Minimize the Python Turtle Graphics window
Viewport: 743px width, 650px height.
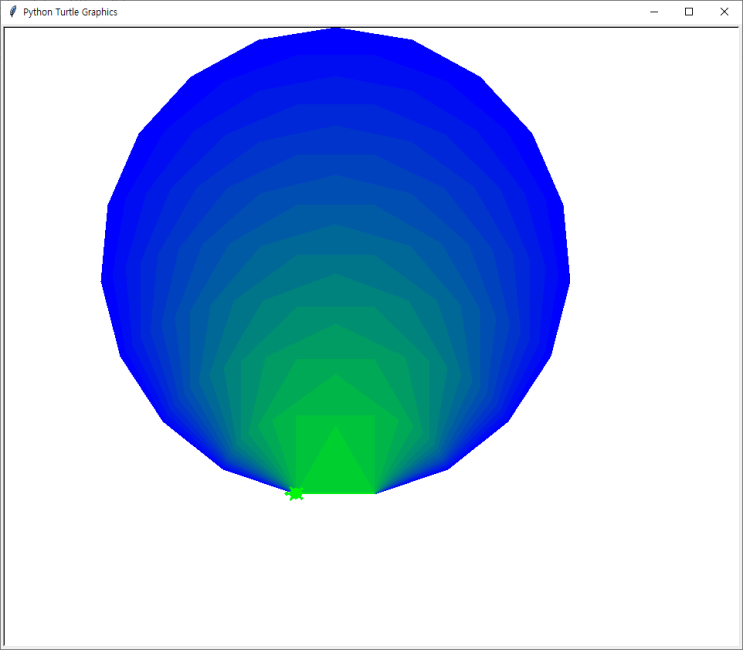tap(654, 12)
